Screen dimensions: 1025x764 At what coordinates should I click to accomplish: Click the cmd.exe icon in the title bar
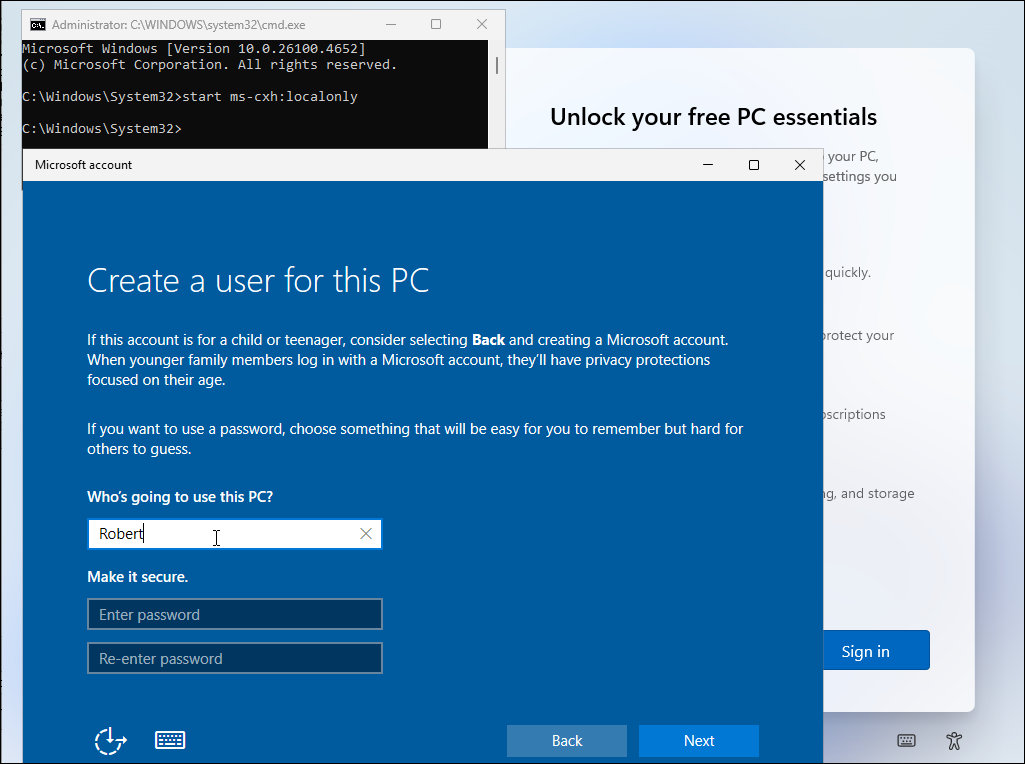coord(38,25)
